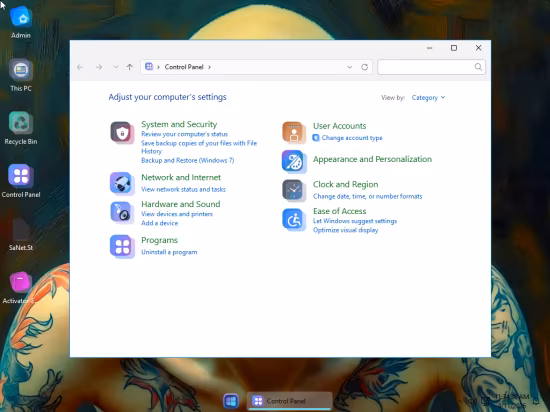Select the Recycle Bin desktop icon
This screenshot has height=412, width=550.
(x=21, y=128)
